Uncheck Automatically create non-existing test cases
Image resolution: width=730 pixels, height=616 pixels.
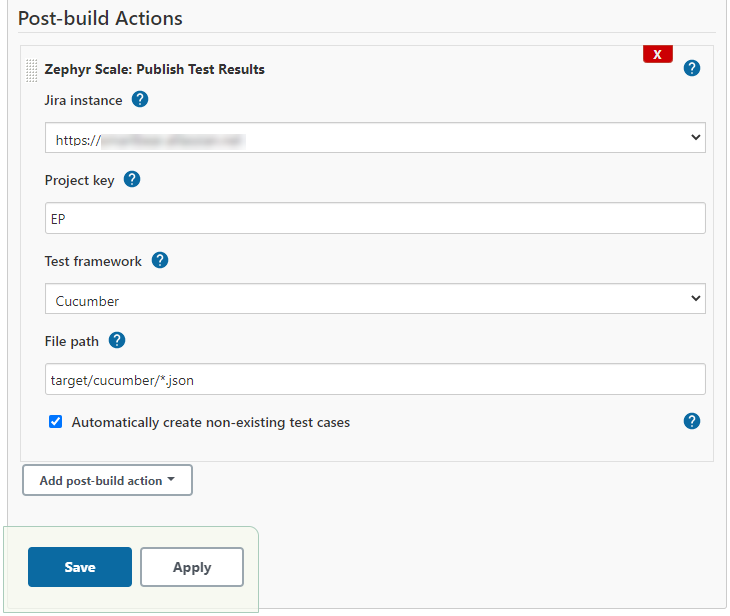click(55, 422)
